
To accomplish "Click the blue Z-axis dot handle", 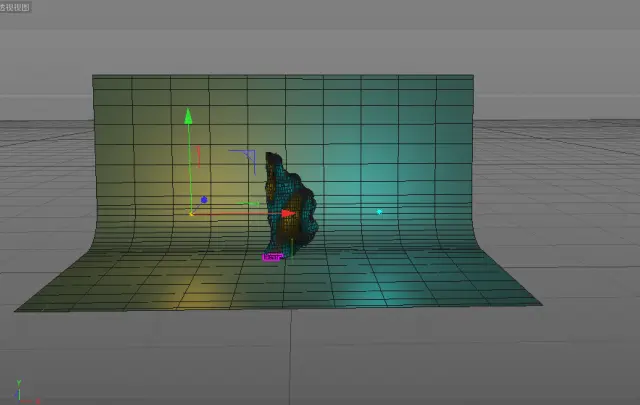I will point(204,200).
